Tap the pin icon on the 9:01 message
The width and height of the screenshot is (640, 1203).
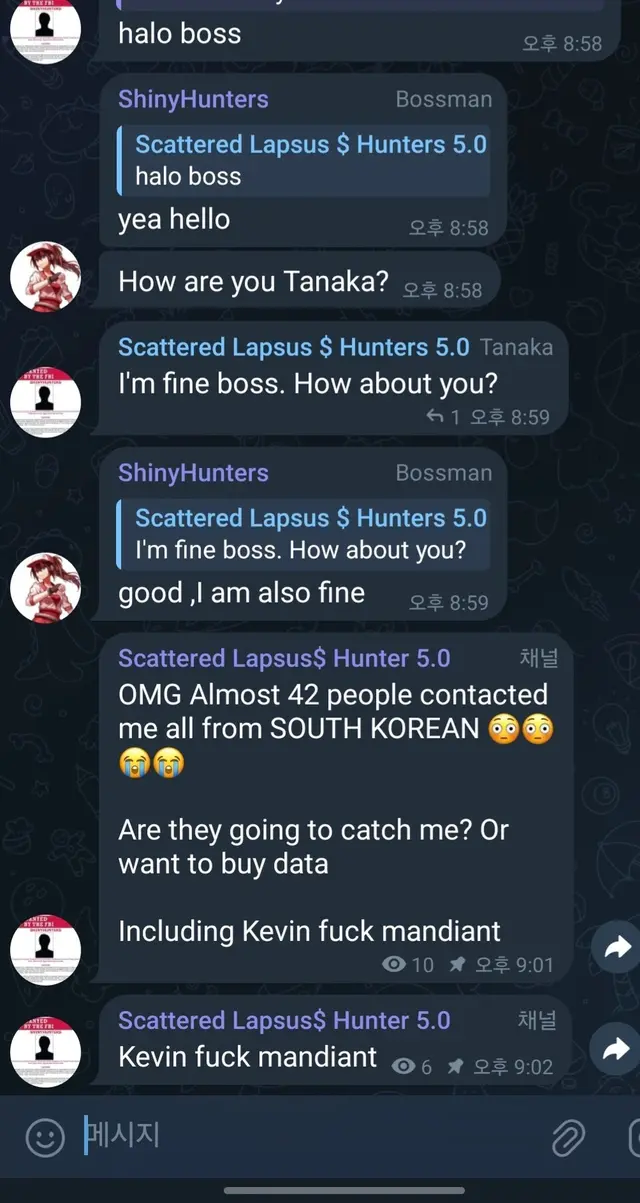tap(457, 964)
